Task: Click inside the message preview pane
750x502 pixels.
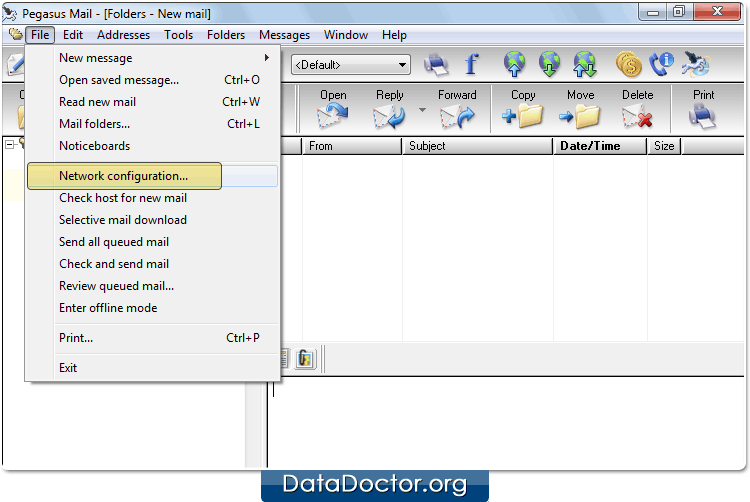Action: (505, 422)
